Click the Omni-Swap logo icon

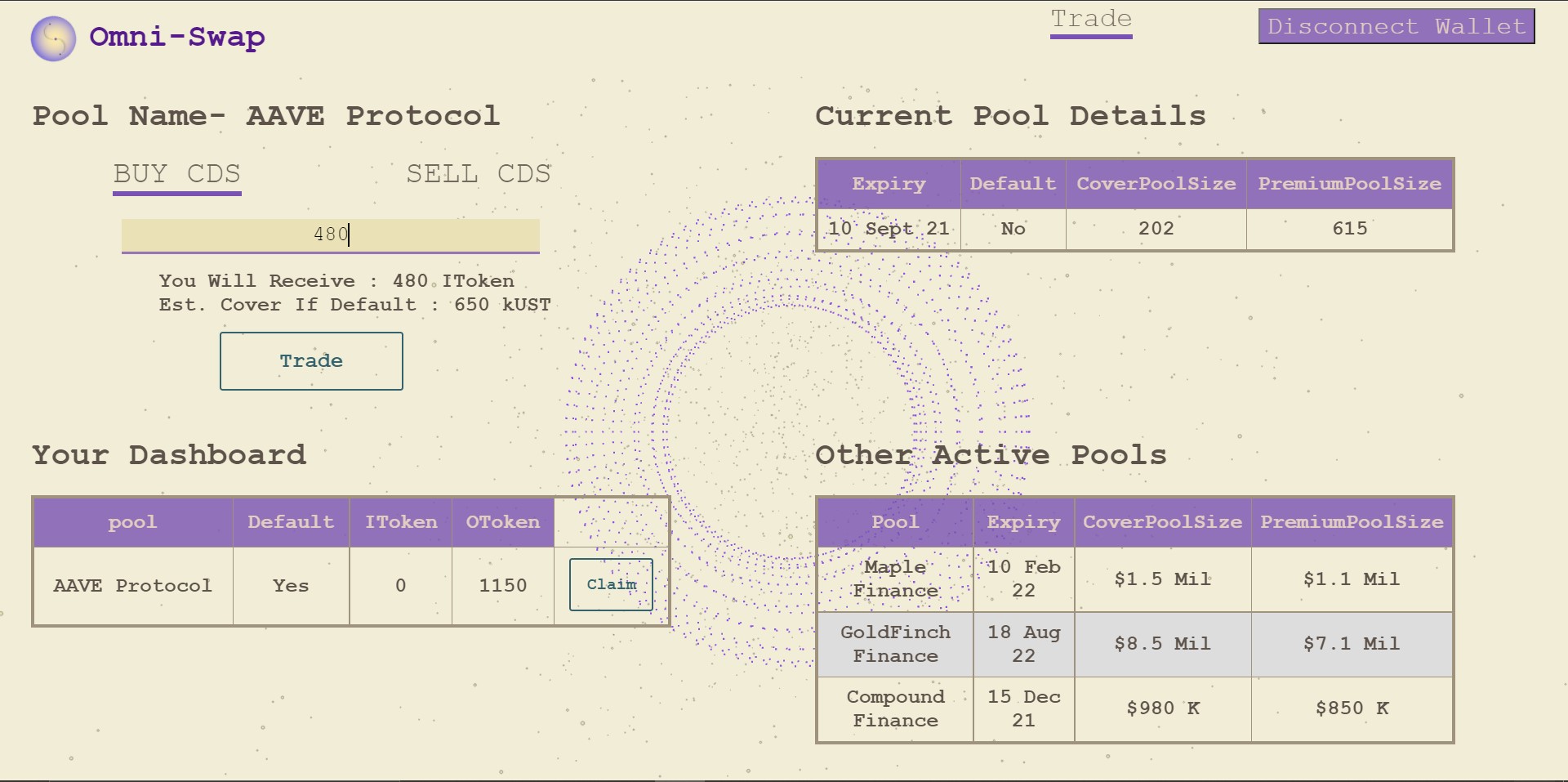click(x=53, y=38)
